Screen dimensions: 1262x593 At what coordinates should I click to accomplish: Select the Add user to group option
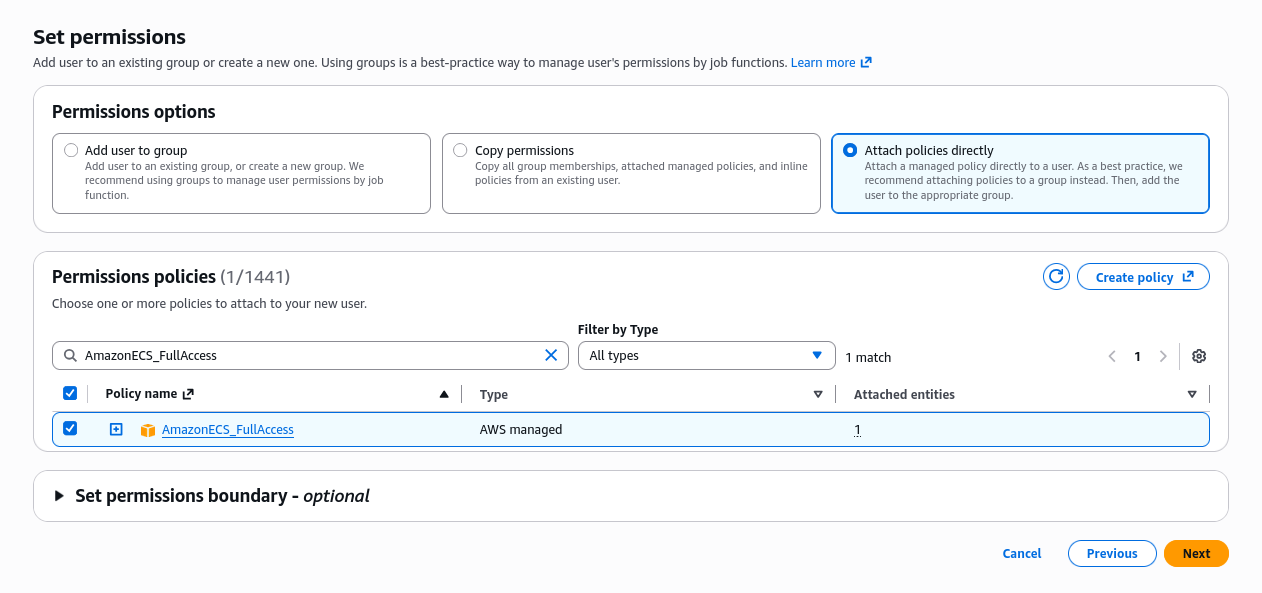point(71,148)
